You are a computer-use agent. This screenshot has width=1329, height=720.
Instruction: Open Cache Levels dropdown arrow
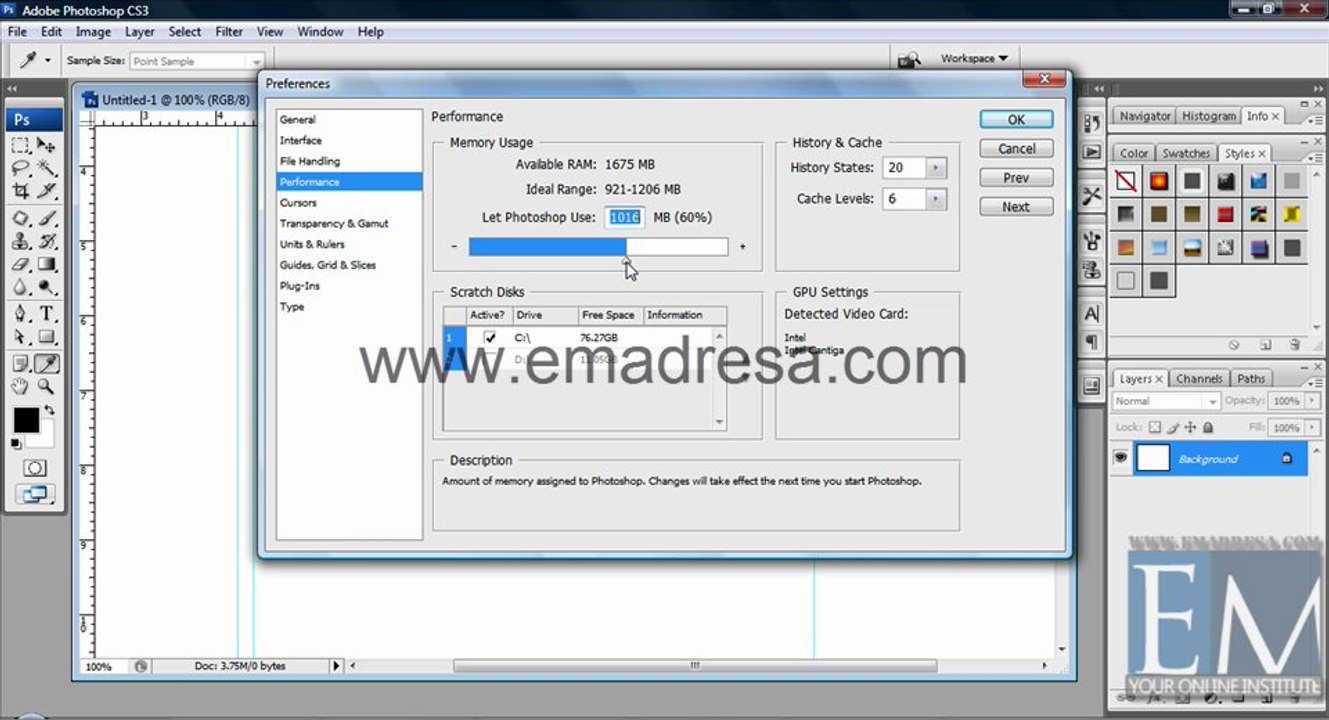click(x=936, y=199)
